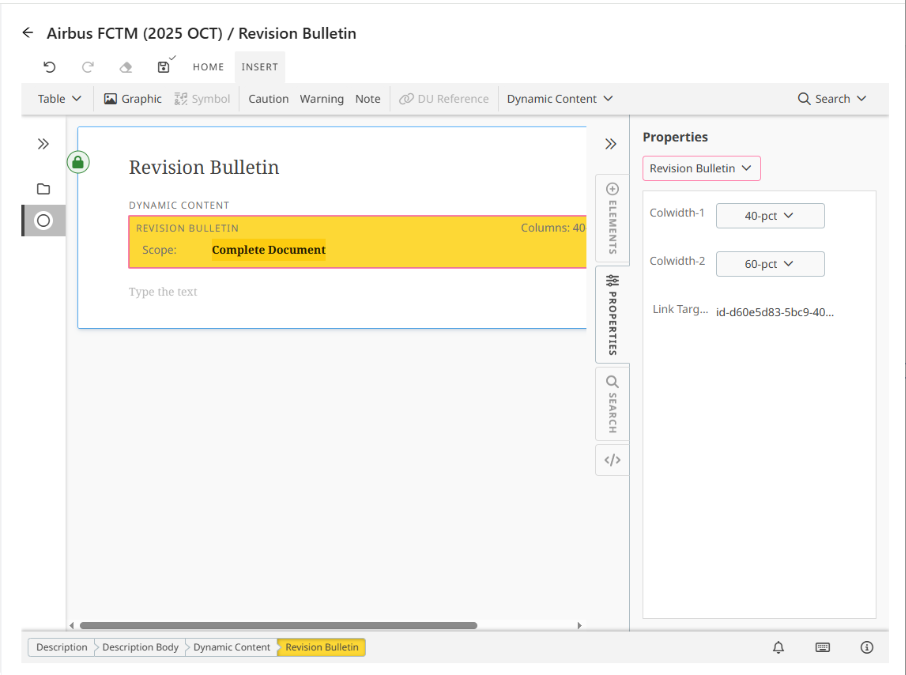Image resolution: width=906 pixels, height=675 pixels.
Task: Click the Revision Bulletin document heading
Action: pos(203,167)
